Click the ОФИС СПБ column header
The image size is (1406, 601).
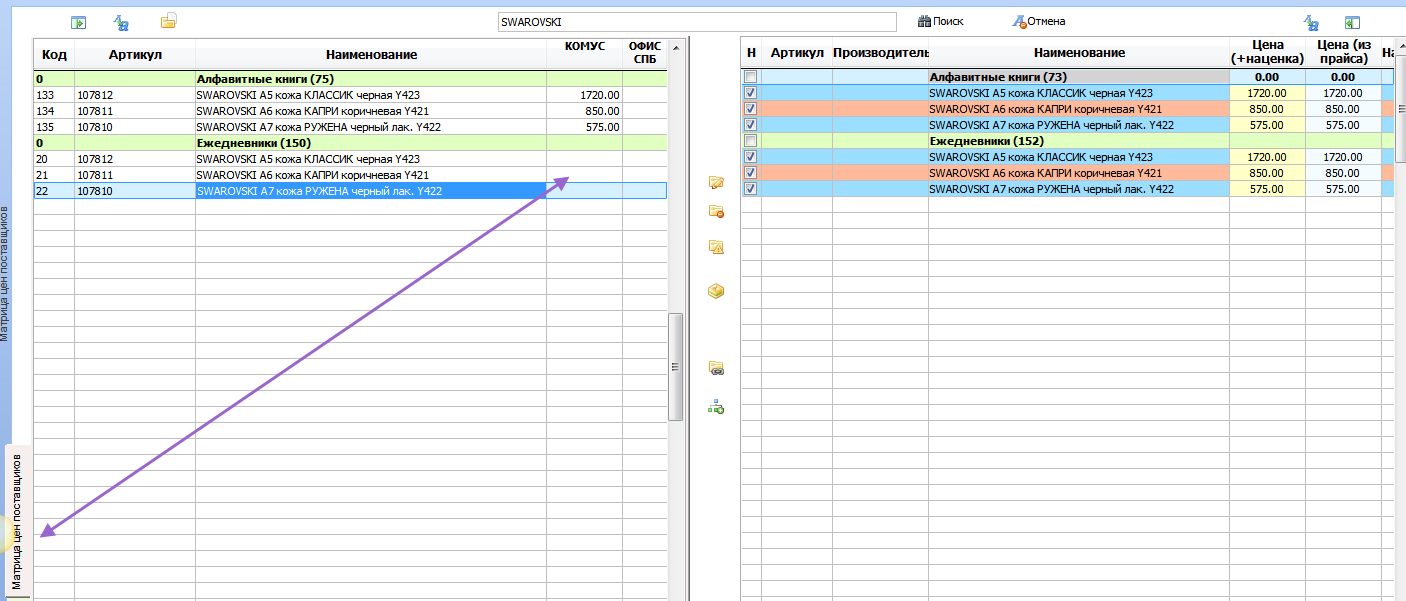(x=644, y=54)
